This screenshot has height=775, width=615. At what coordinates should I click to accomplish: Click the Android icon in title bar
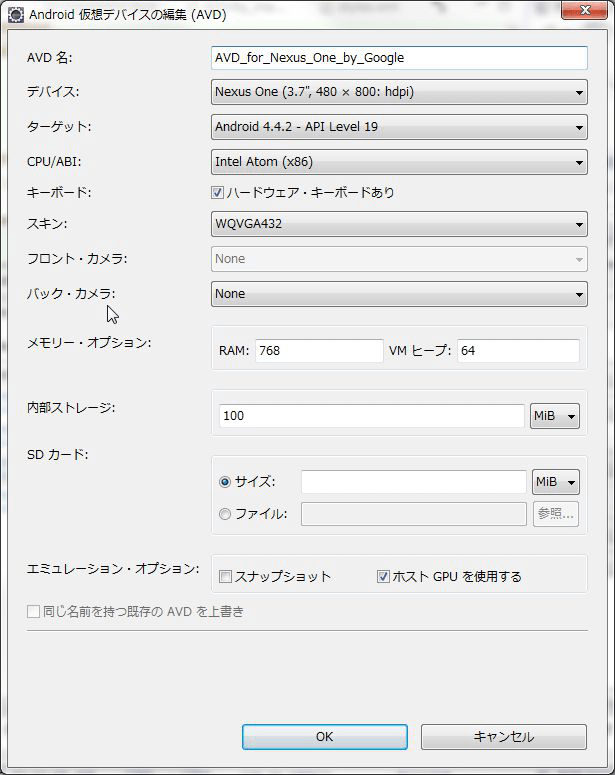coord(16,14)
